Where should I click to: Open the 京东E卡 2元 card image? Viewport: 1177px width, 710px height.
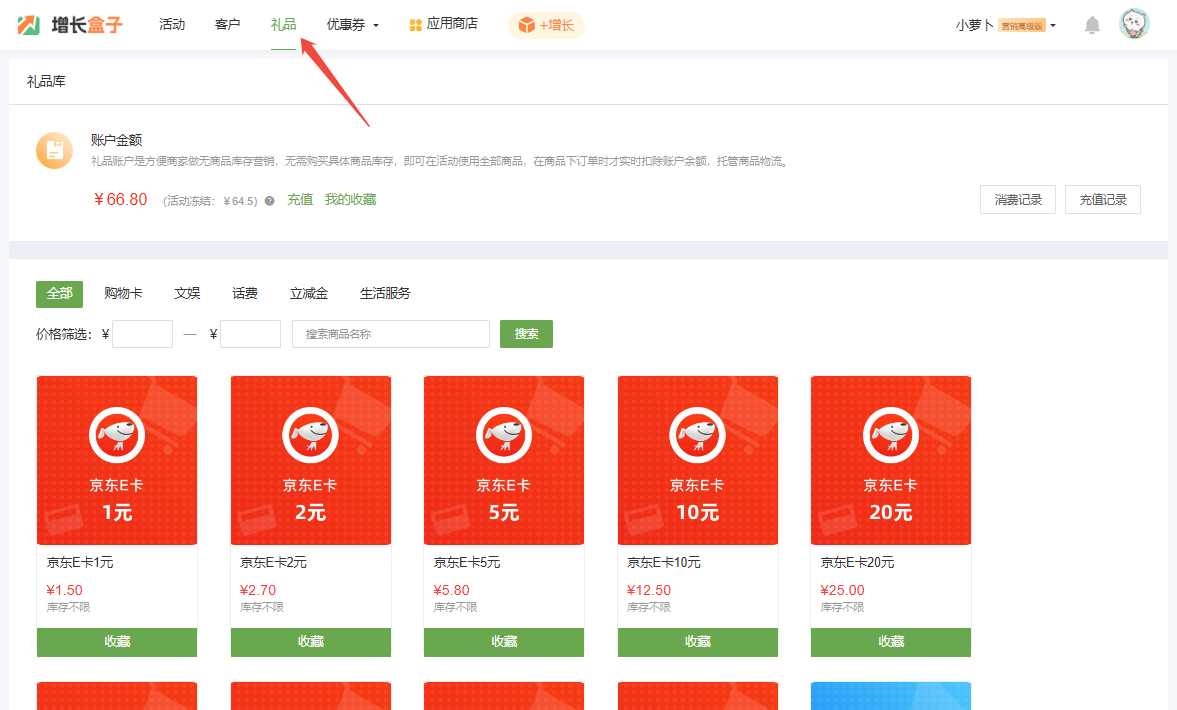(311, 460)
